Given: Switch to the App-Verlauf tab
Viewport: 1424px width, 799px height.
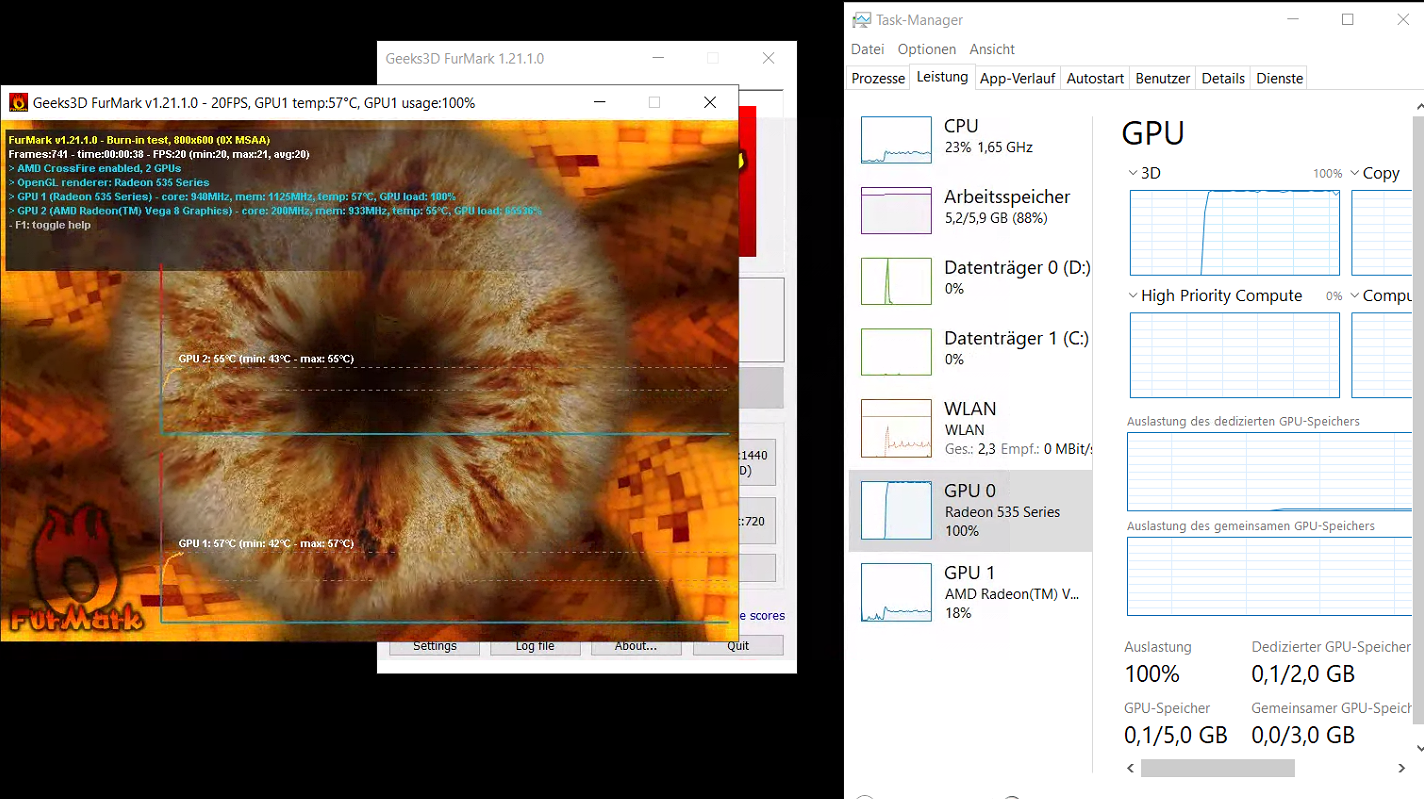Looking at the screenshot, I should (x=1018, y=78).
